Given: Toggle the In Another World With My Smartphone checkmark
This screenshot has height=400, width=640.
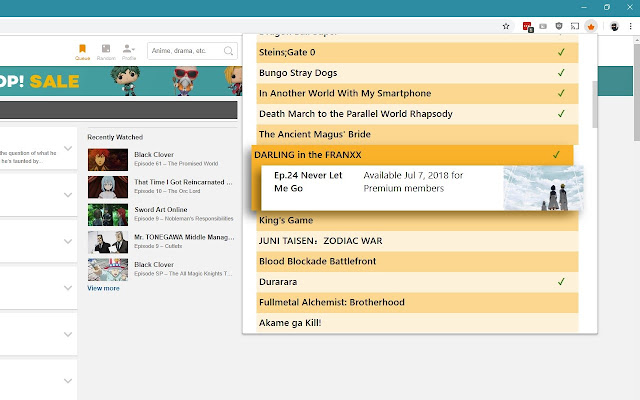Looking at the screenshot, I should 561,93.
